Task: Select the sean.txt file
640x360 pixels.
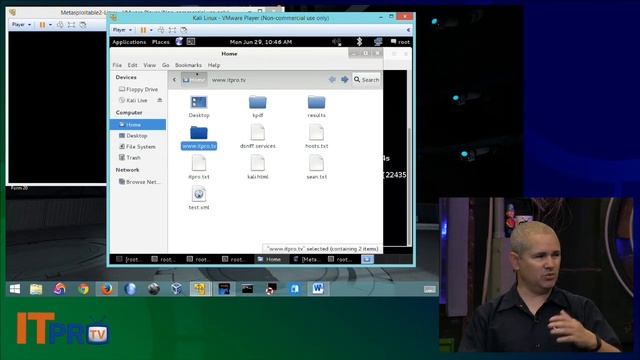Action: coord(316,168)
